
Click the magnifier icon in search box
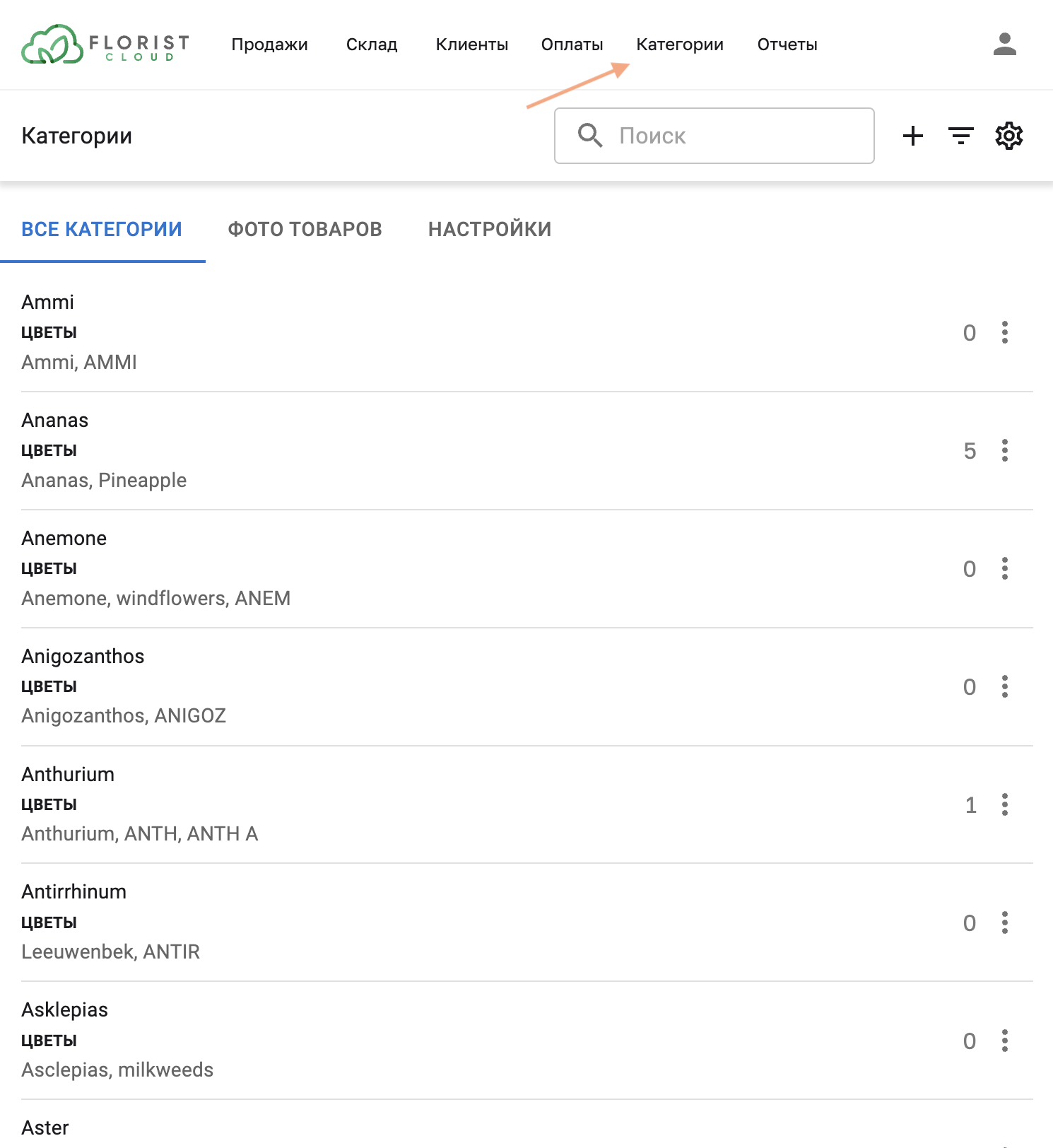click(590, 135)
